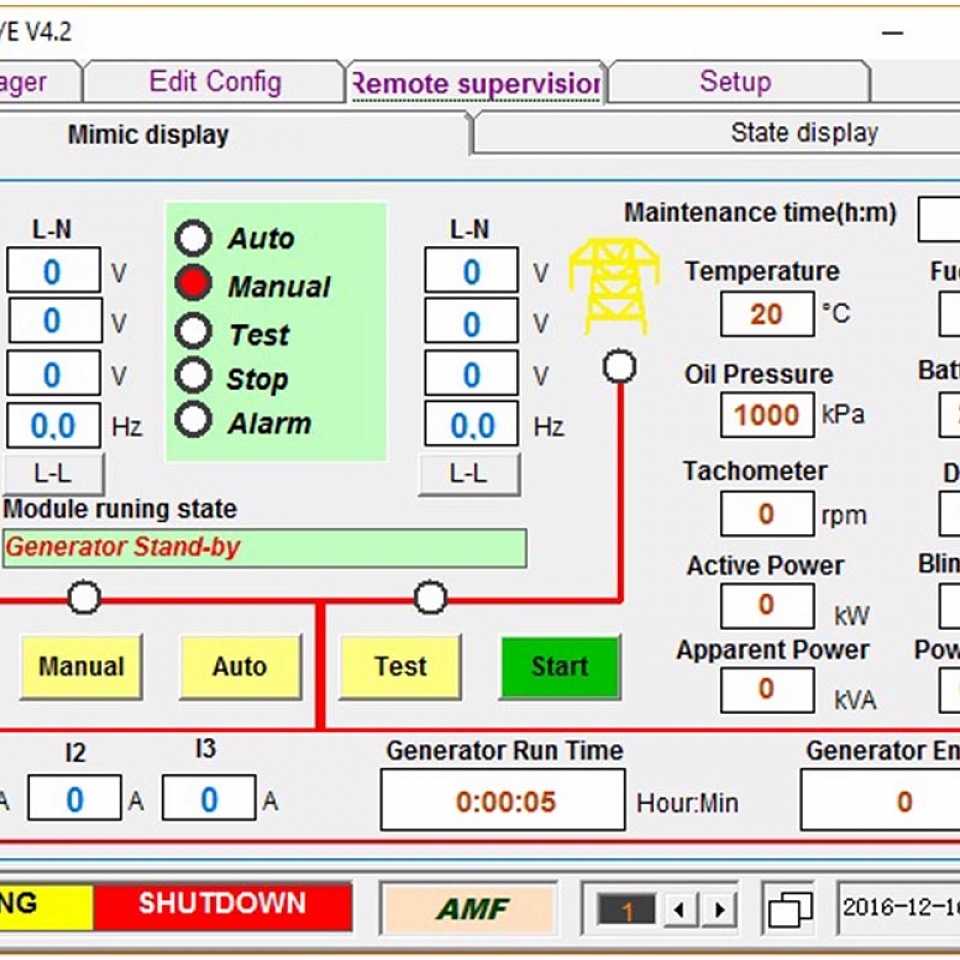Viewport: 960px width, 960px height.
Task: Click the cascade windows icon in status bar
Action: [x=789, y=908]
